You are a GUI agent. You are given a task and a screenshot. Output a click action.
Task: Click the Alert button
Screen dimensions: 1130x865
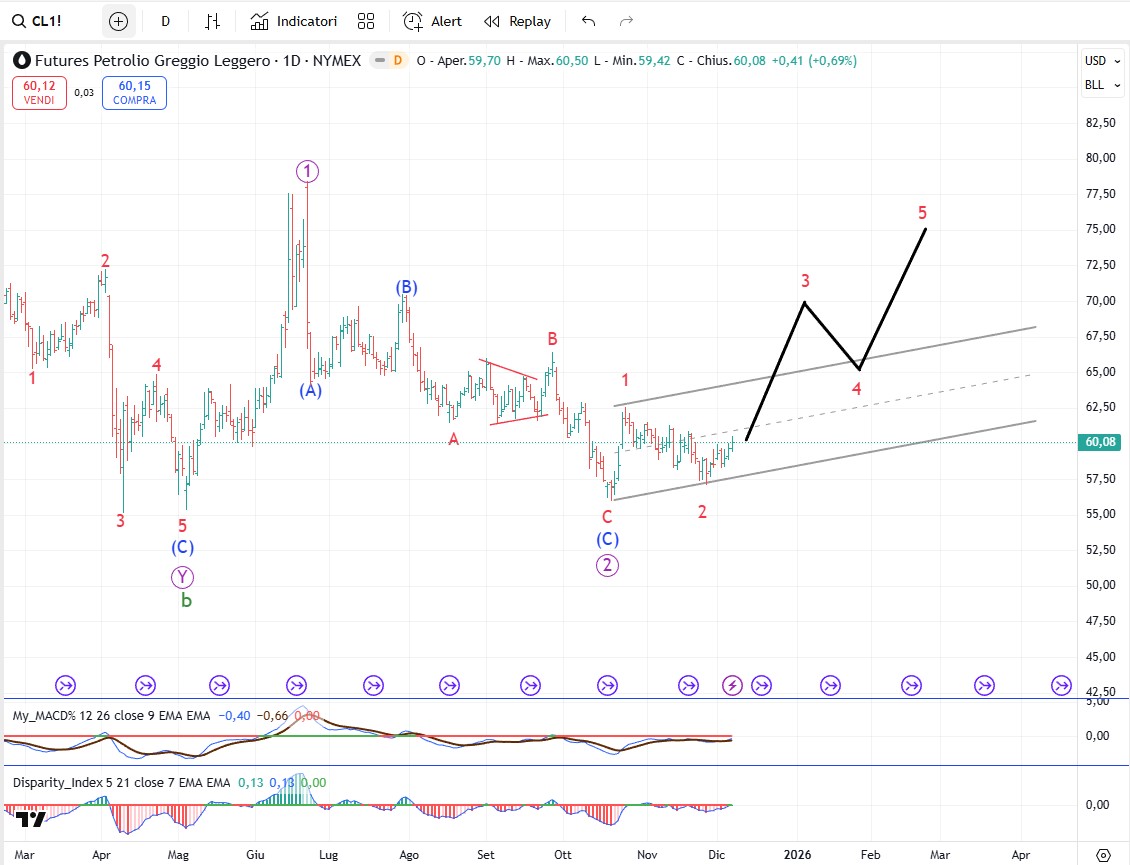click(433, 21)
